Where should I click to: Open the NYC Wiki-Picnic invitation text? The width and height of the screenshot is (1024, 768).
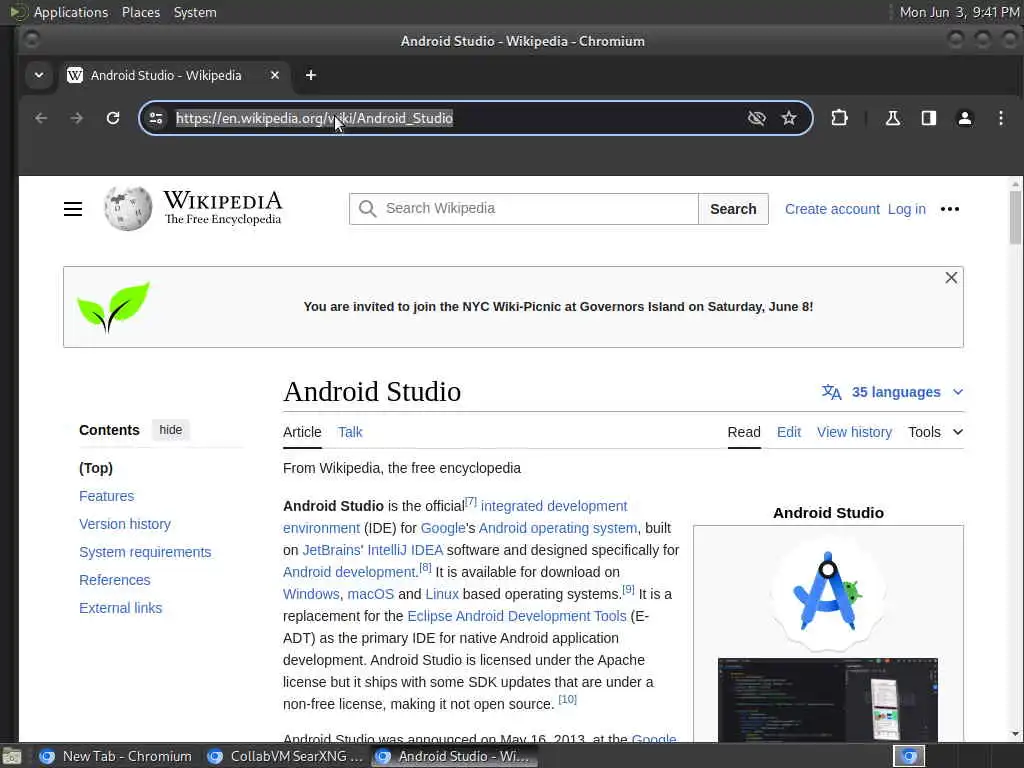click(x=558, y=307)
